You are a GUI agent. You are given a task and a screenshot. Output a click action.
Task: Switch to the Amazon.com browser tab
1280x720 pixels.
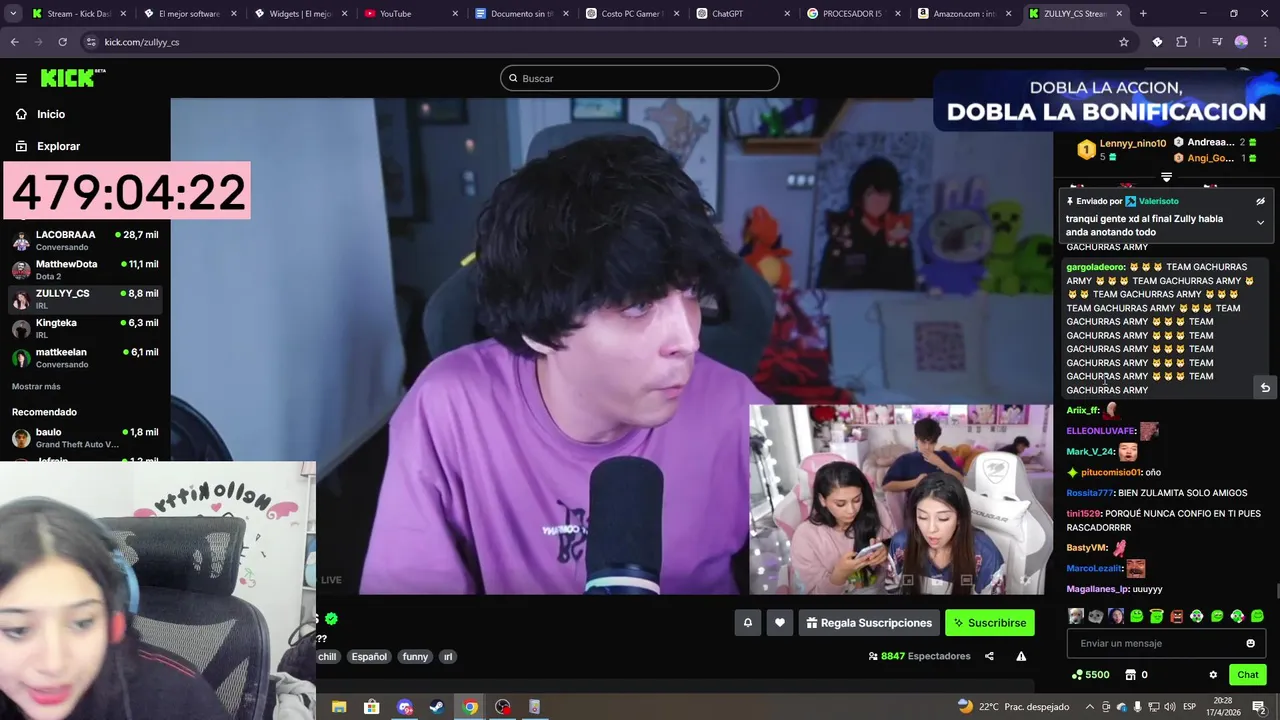(x=963, y=14)
